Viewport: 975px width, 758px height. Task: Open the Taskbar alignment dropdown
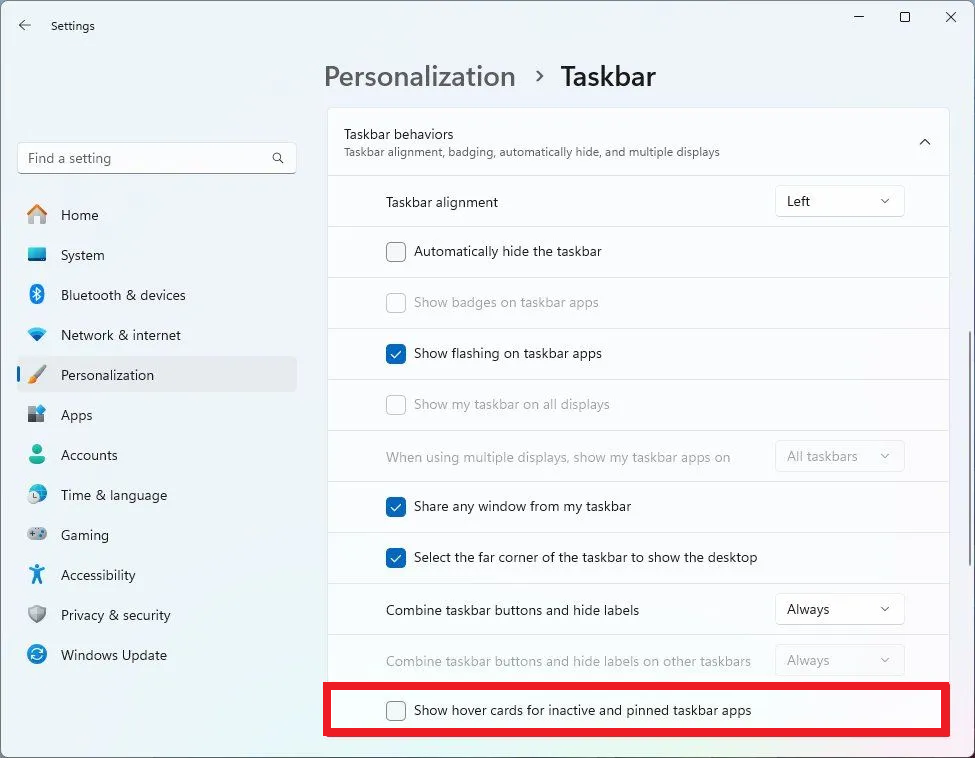(839, 201)
